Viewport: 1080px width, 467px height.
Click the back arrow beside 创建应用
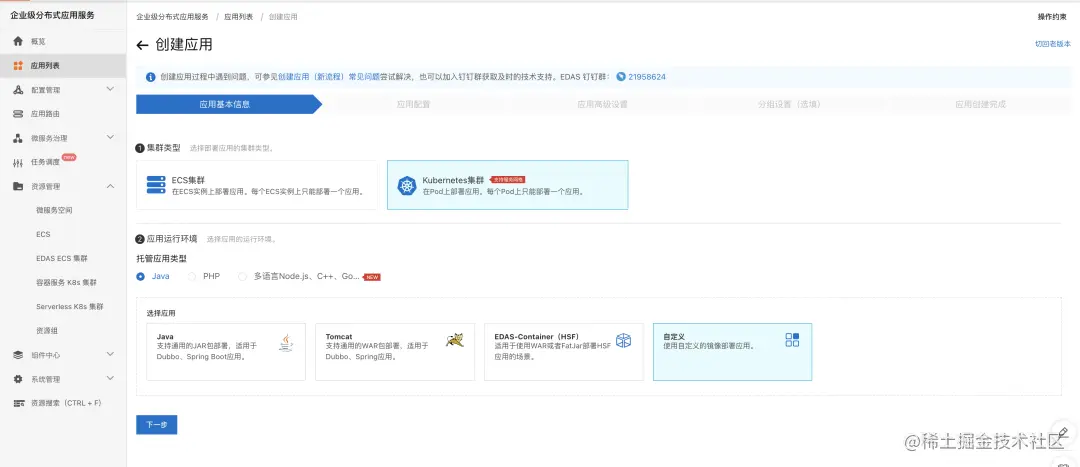(142, 45)
